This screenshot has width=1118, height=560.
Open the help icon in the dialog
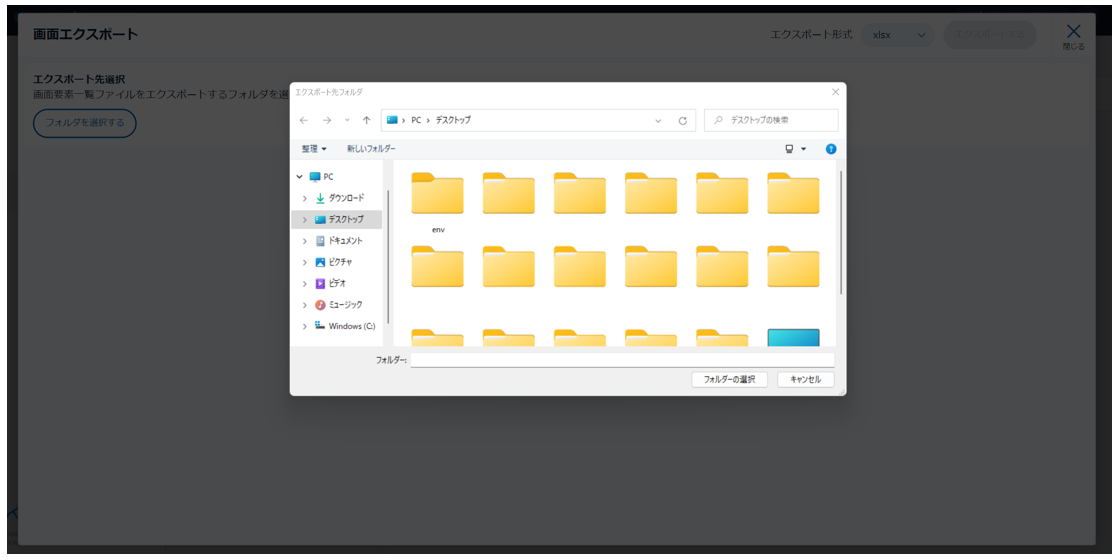[x=830, y=149]
